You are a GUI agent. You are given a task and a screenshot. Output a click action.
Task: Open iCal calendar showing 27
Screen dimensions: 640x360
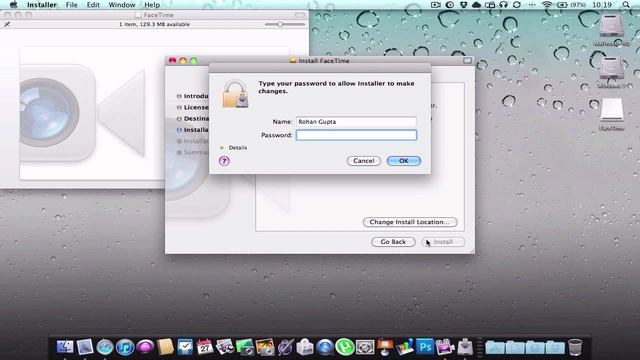pyautogui.click(x=205, y=347)
